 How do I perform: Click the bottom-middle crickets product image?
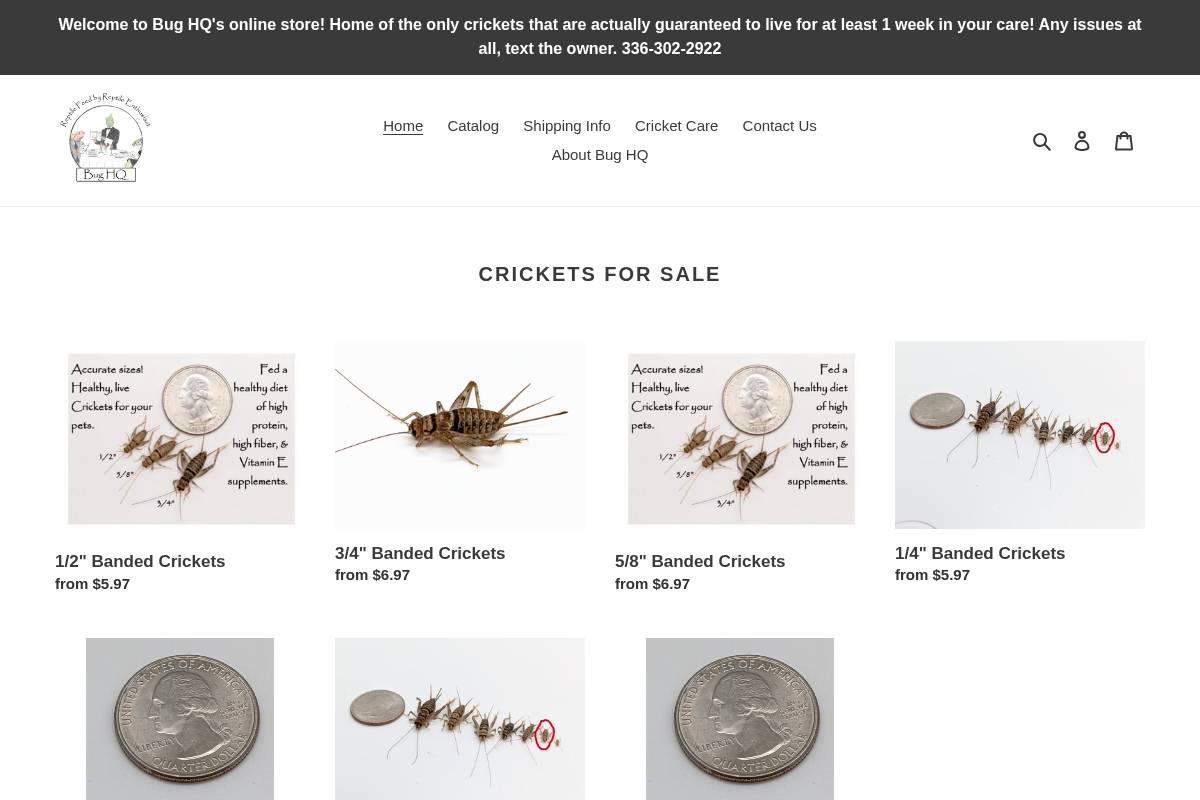460,719
